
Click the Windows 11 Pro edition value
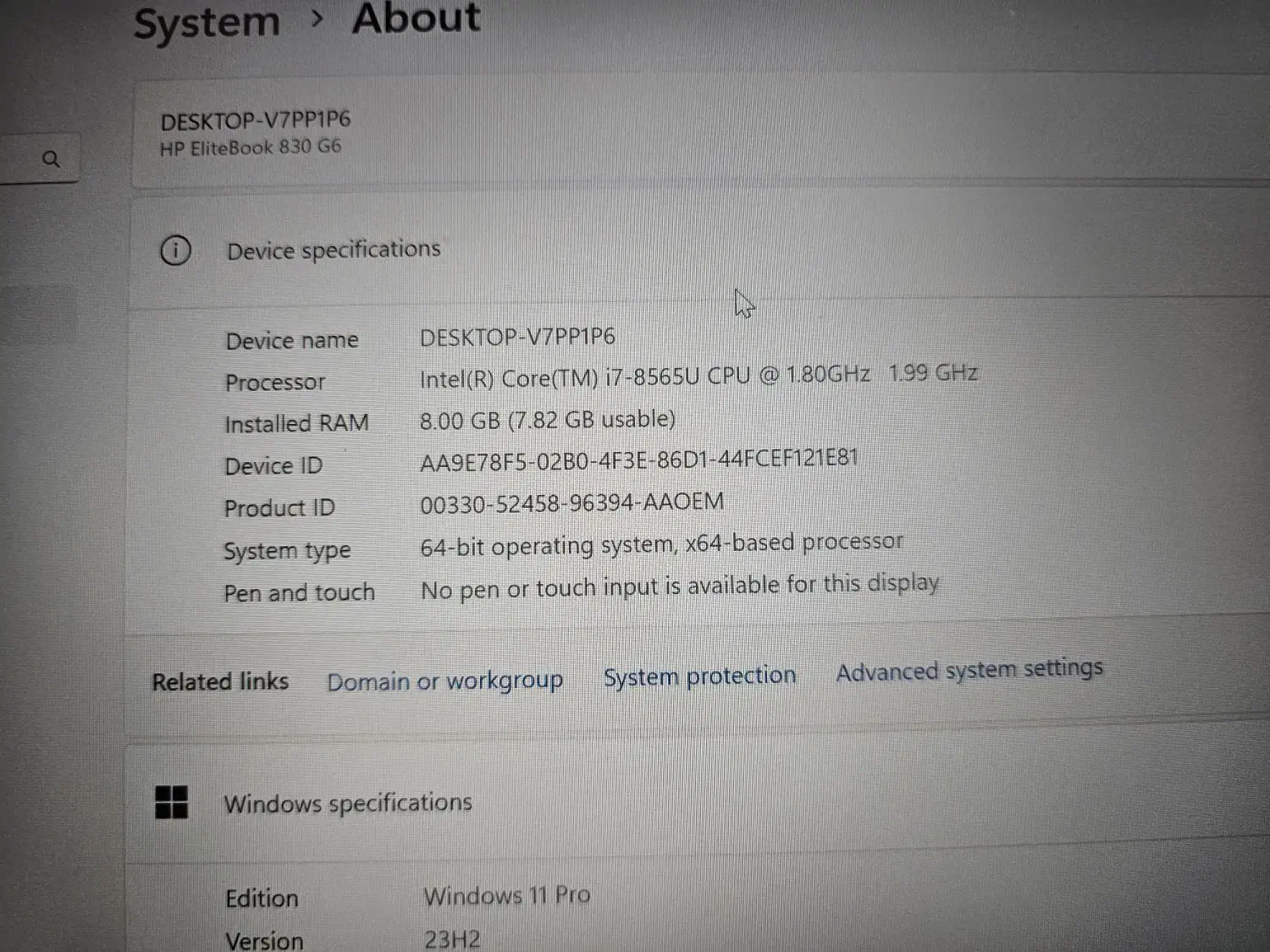pyautogui.click(x=507, y=895)
